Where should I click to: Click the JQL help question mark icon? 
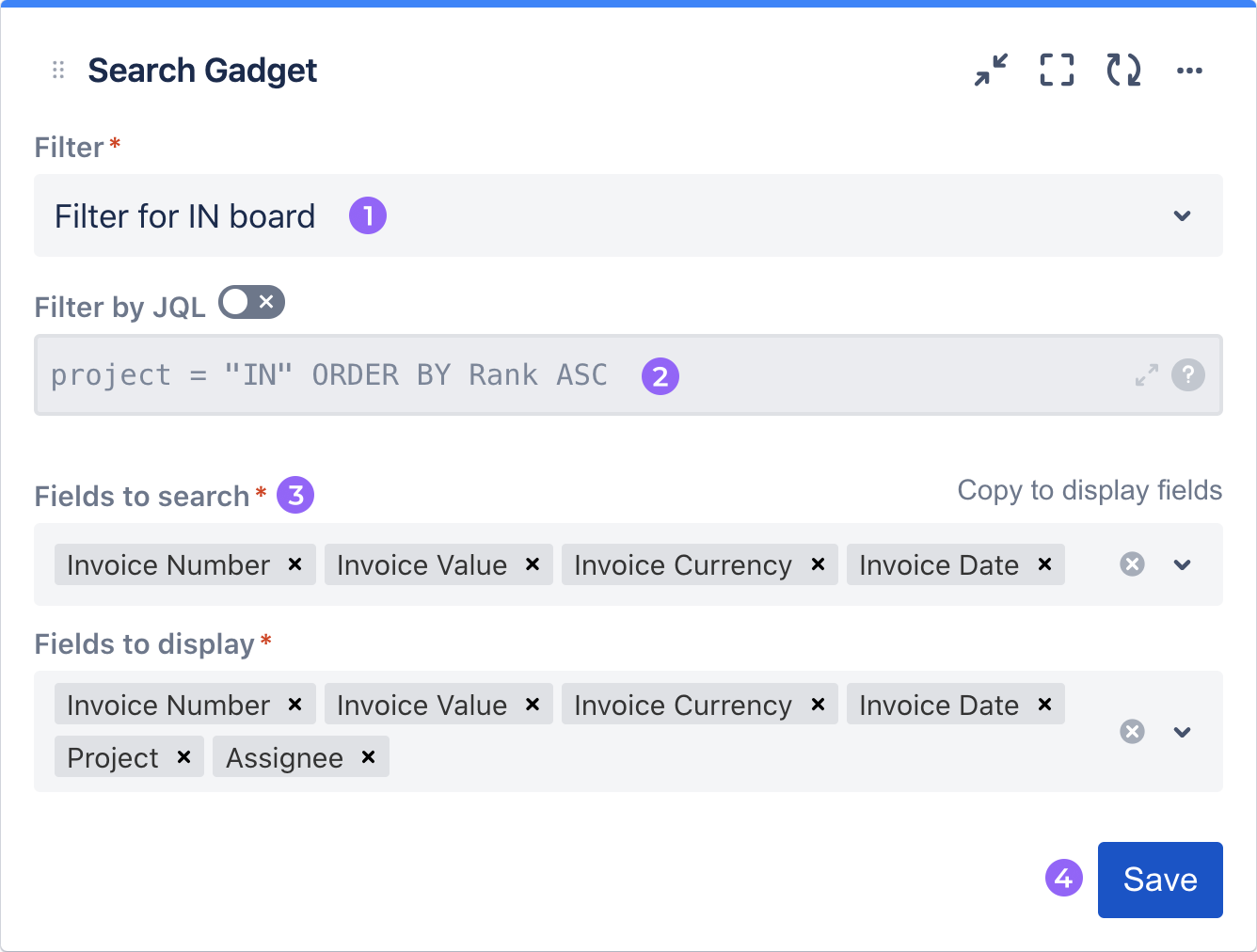click(1187, 374)
